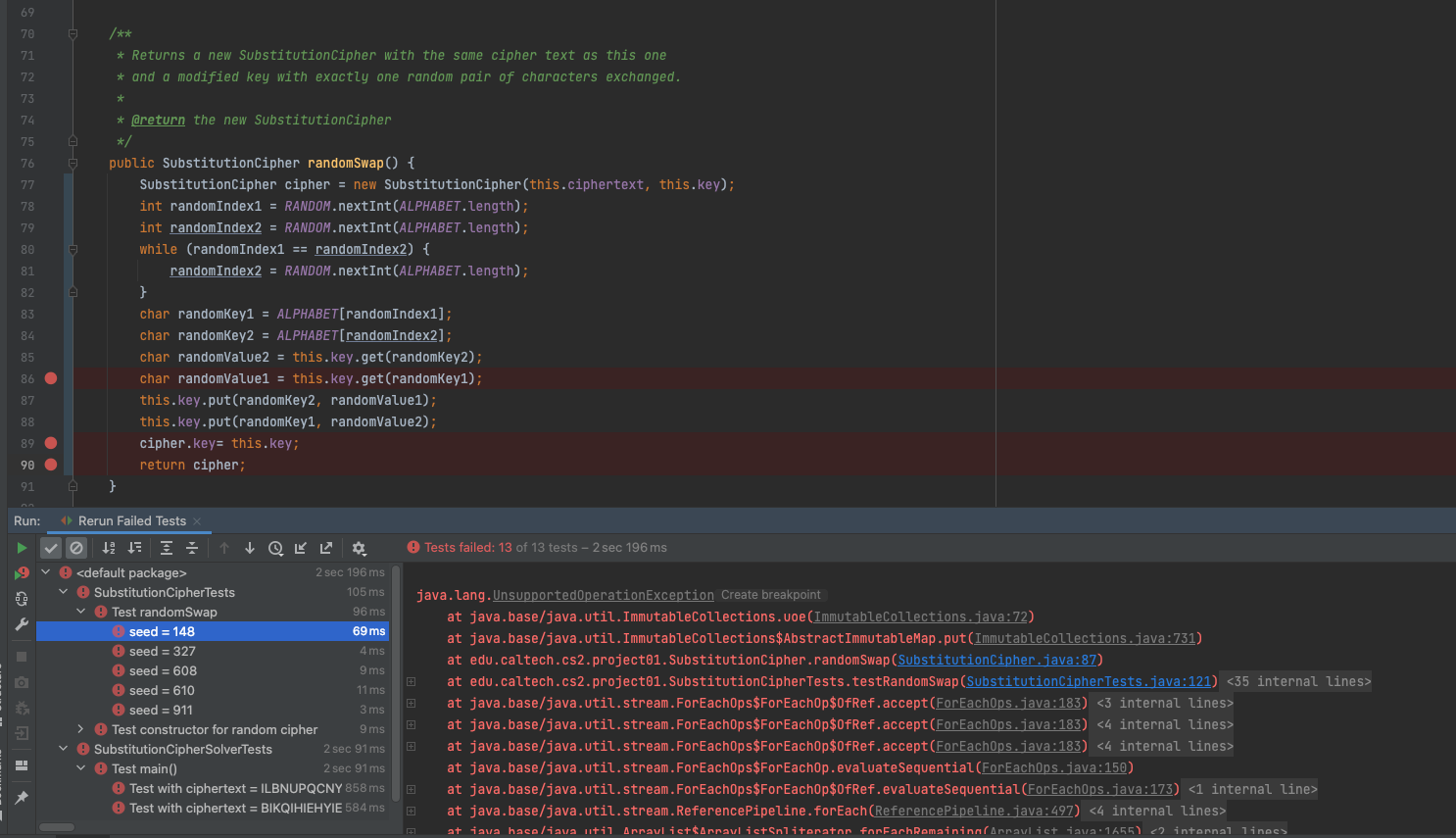
Task: Select the seed = 327 test
Action: pyautogui.click(x=163, y=651)
